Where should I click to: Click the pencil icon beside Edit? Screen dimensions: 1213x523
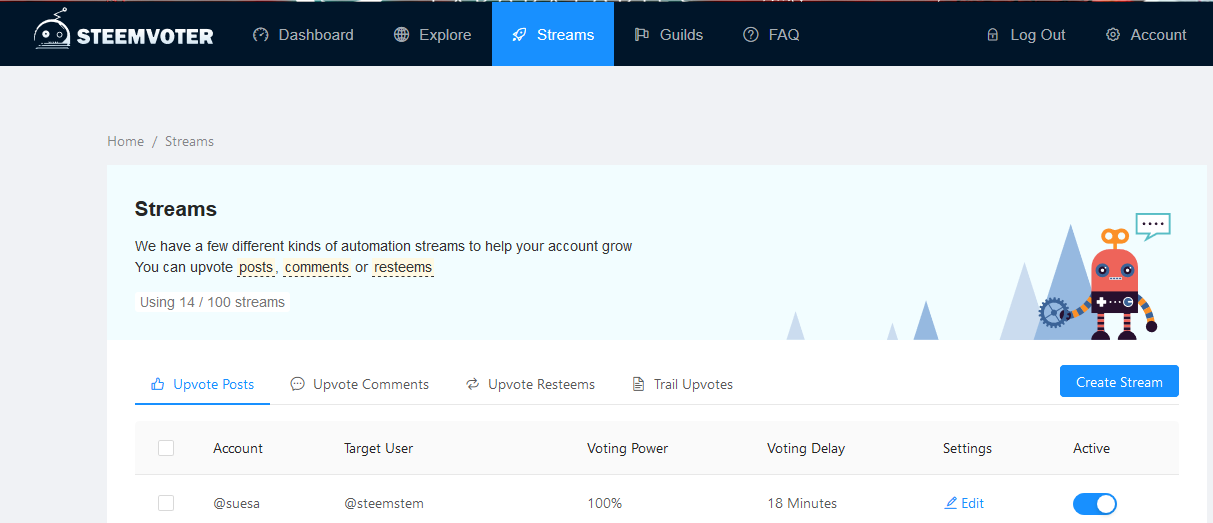[x=951, y=503]
